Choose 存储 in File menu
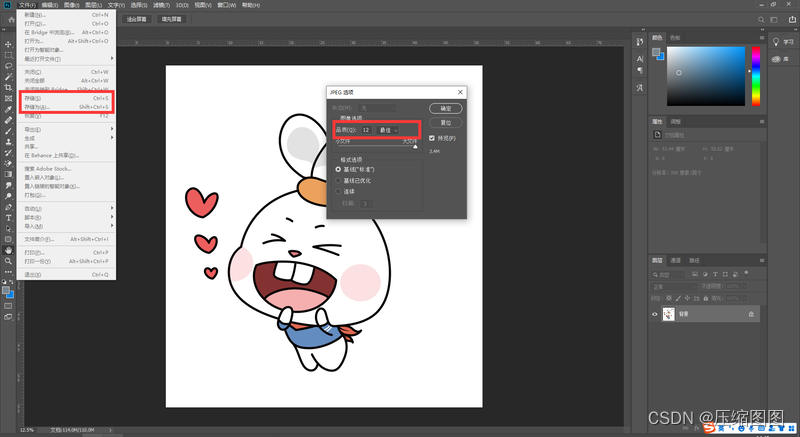 pyautogui.click(x=67, y=98)
